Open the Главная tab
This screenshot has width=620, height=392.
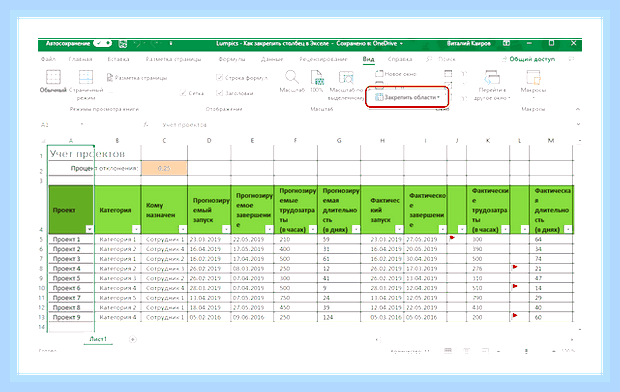click(x=80, y=59)
